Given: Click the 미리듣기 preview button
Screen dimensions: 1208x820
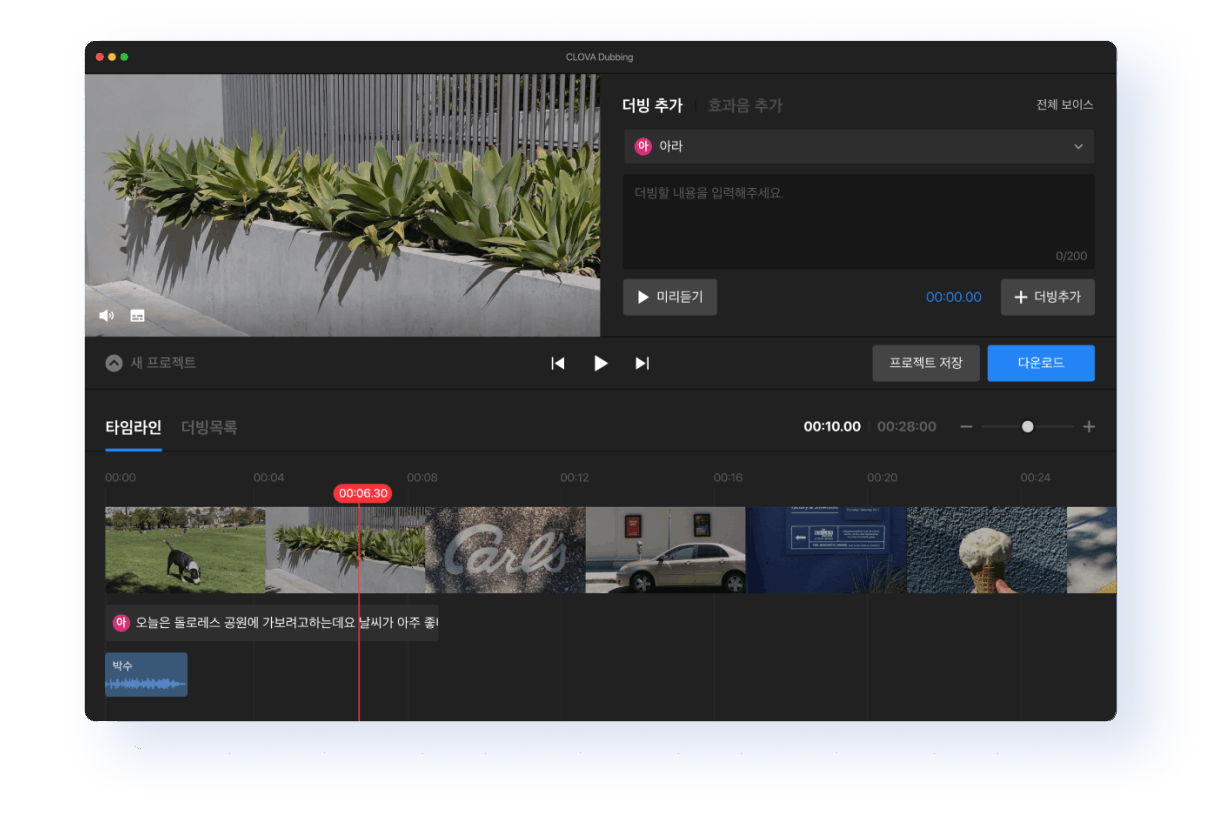Looking at the screenshot, I should click(x=669, y=297).
